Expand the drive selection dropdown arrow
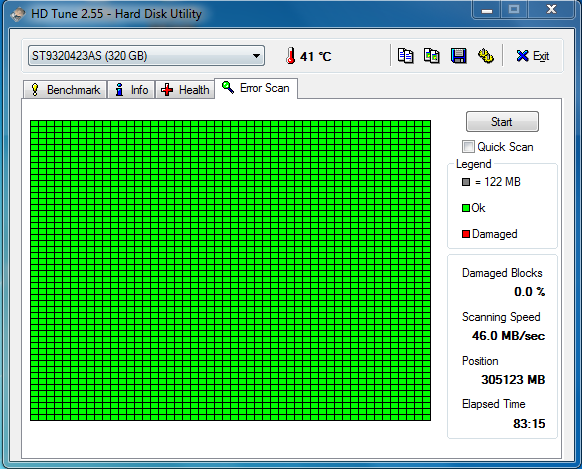 [x=256, y=56]
